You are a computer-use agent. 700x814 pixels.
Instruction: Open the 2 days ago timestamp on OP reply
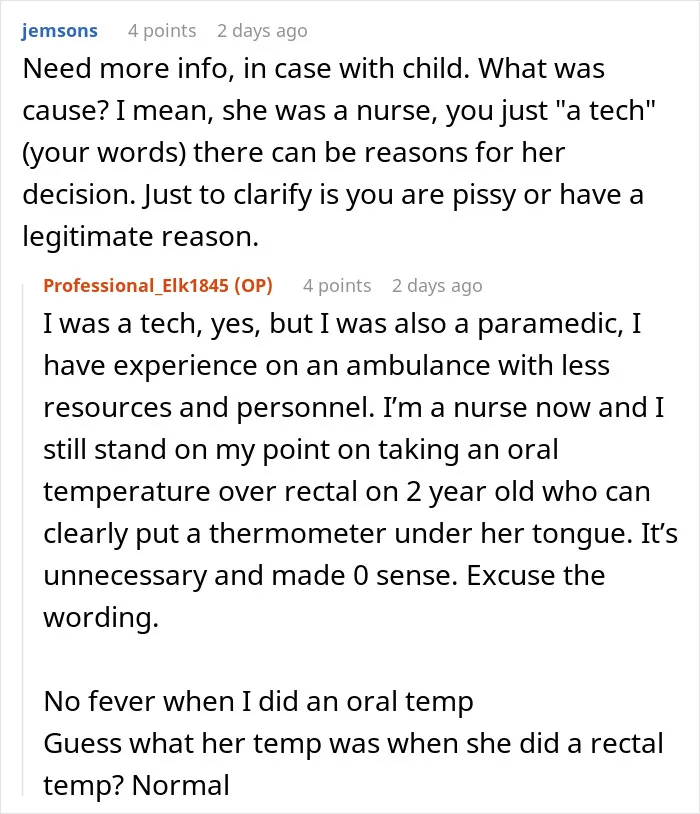[x=437, y=286]
